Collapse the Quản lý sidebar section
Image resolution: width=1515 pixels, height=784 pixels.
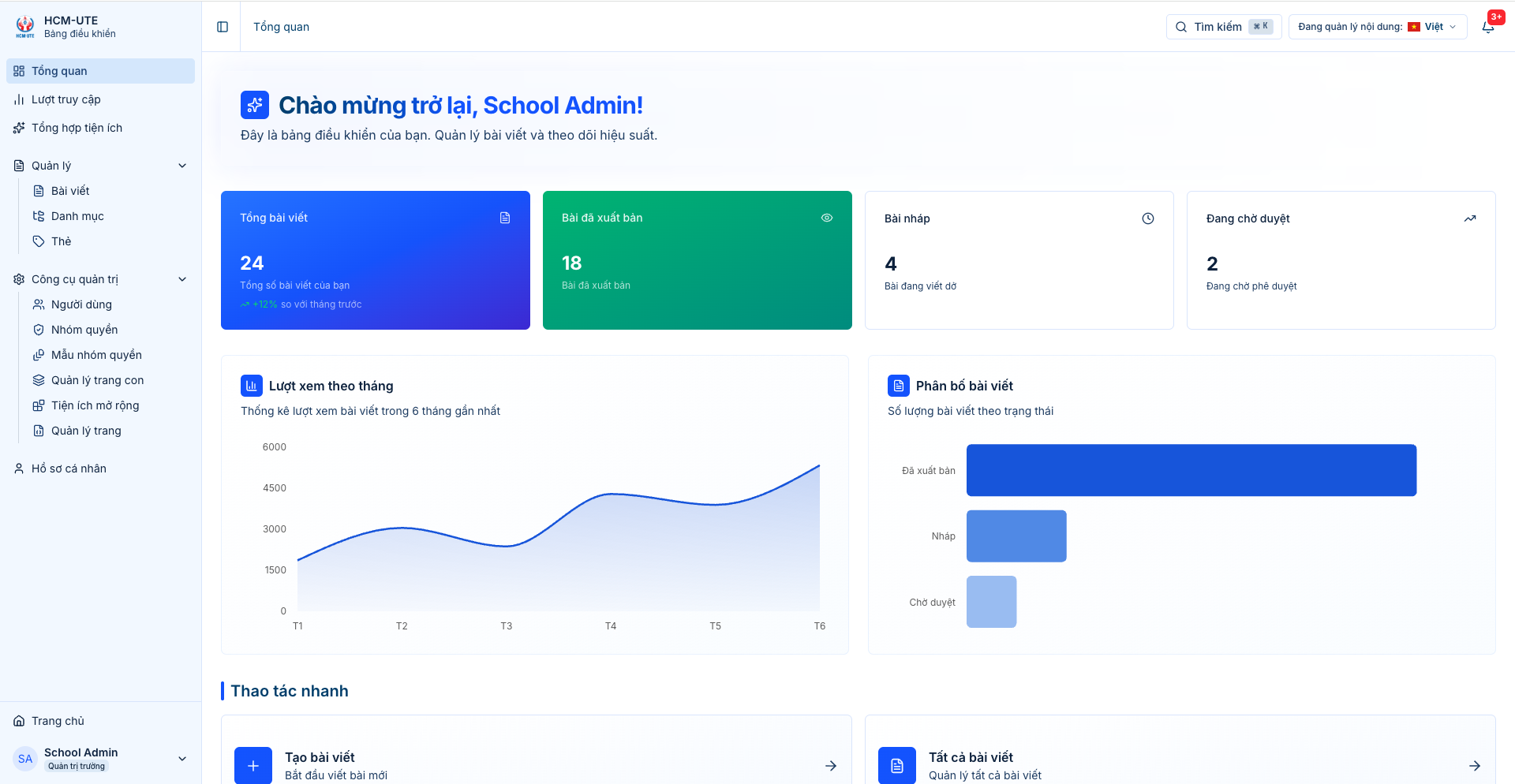[x=182, y=166]
